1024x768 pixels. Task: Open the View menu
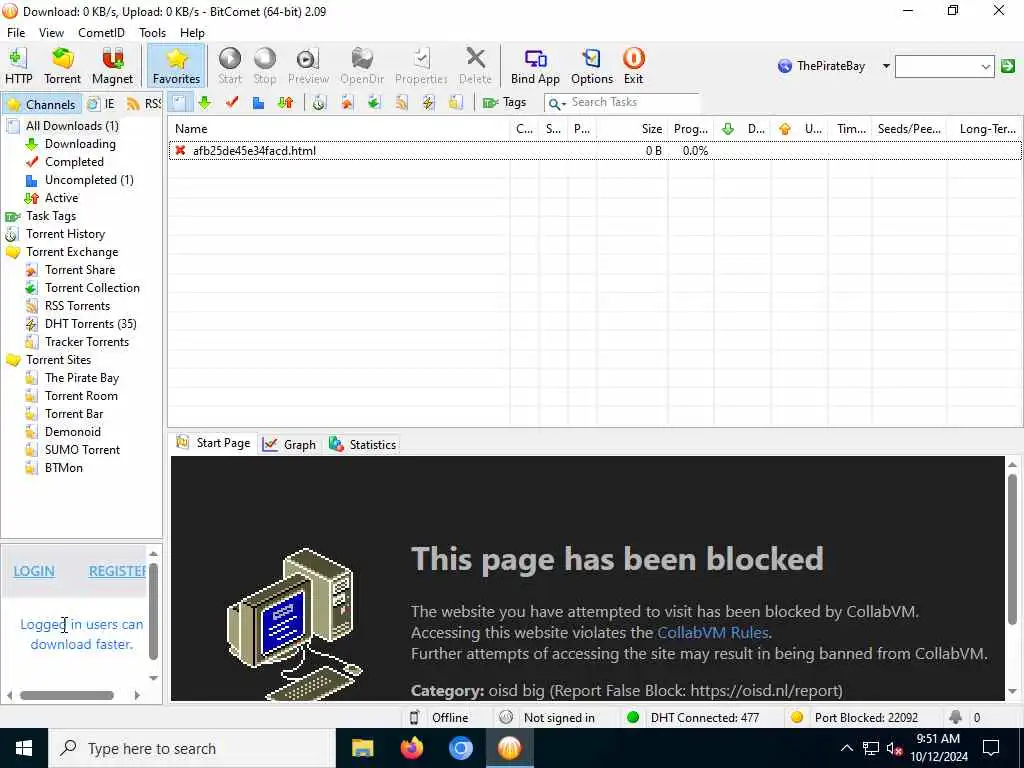click(x=51, y=33)
